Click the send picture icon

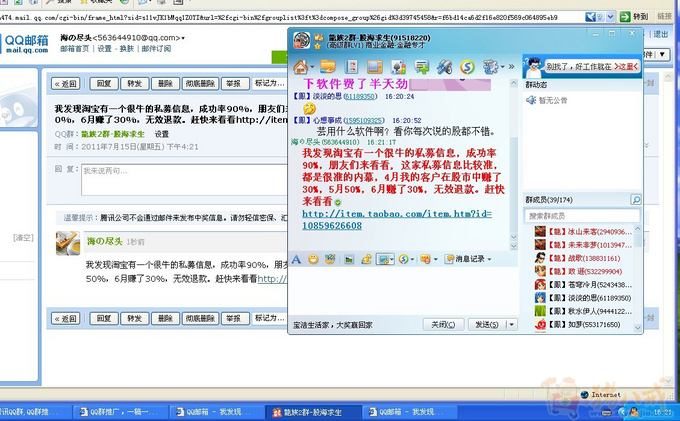pyautogui.click(x=349, y=259)
